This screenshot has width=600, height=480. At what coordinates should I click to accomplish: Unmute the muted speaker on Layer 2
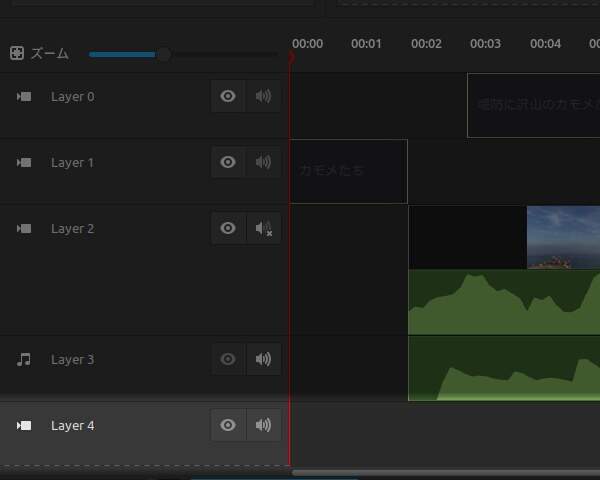[263, 229]
